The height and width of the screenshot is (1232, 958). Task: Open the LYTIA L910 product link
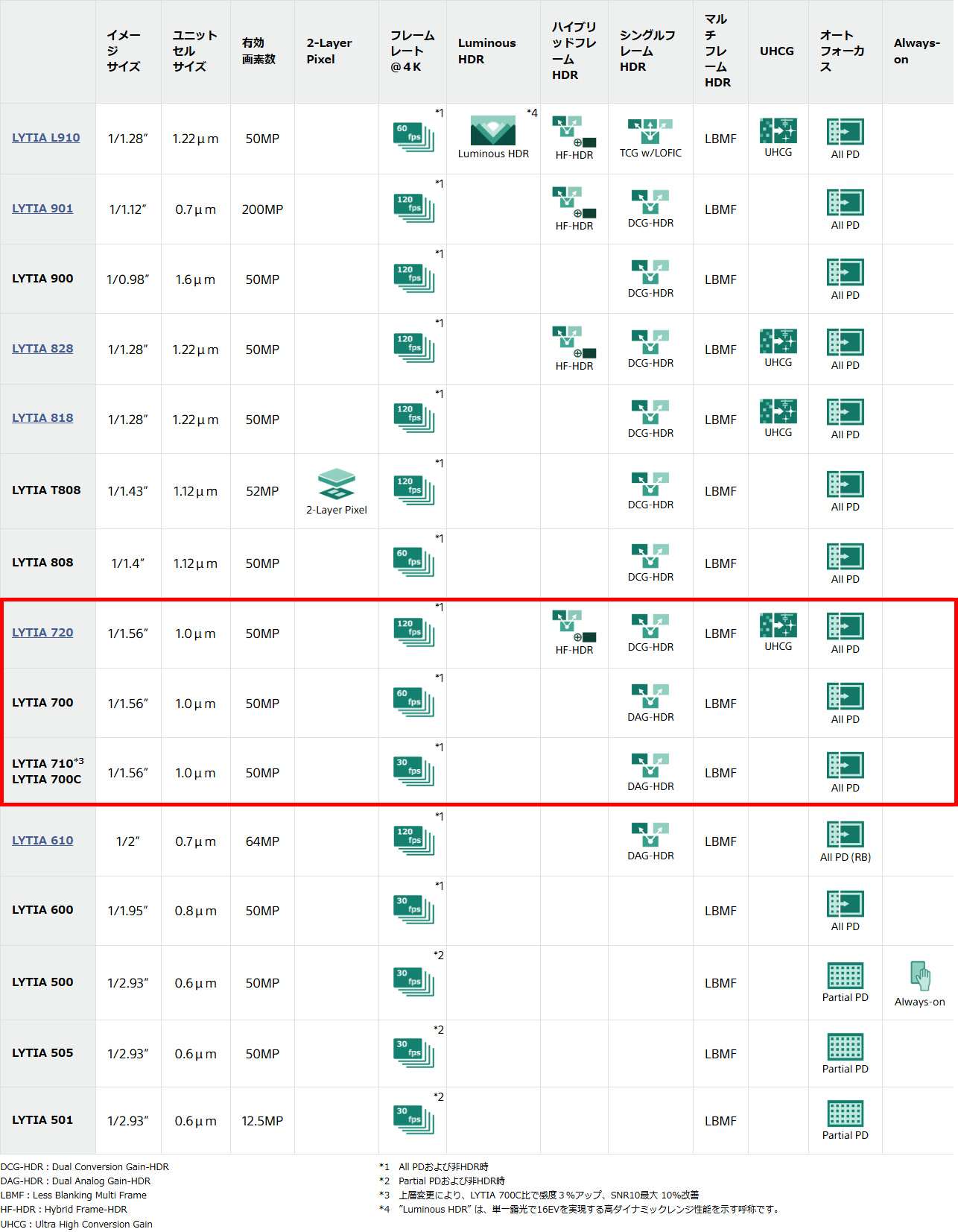point(46,138)
